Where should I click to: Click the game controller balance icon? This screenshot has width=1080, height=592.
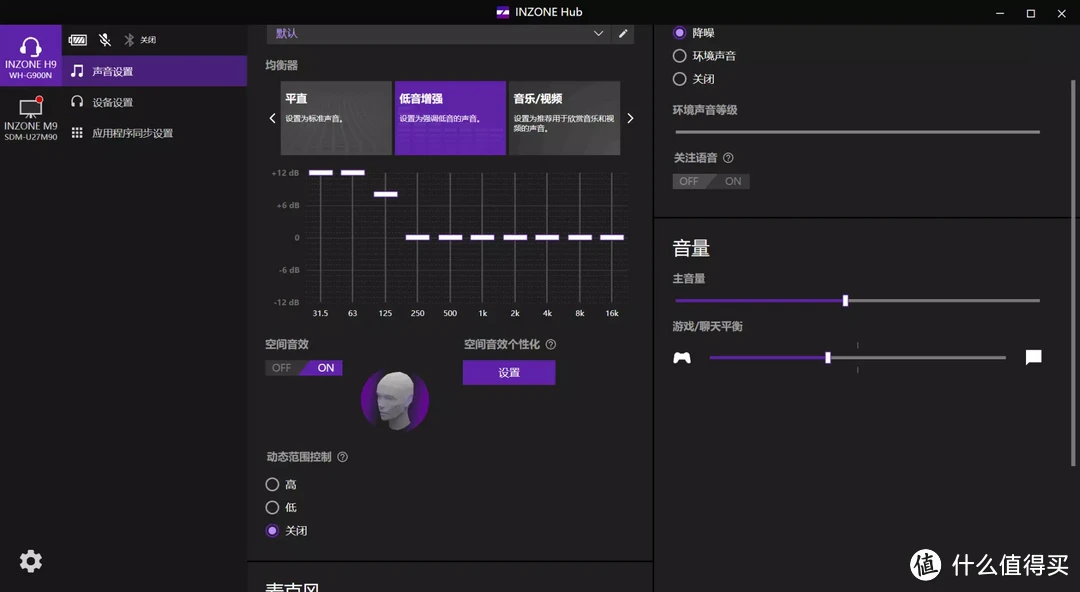click(x=681, y=358)
